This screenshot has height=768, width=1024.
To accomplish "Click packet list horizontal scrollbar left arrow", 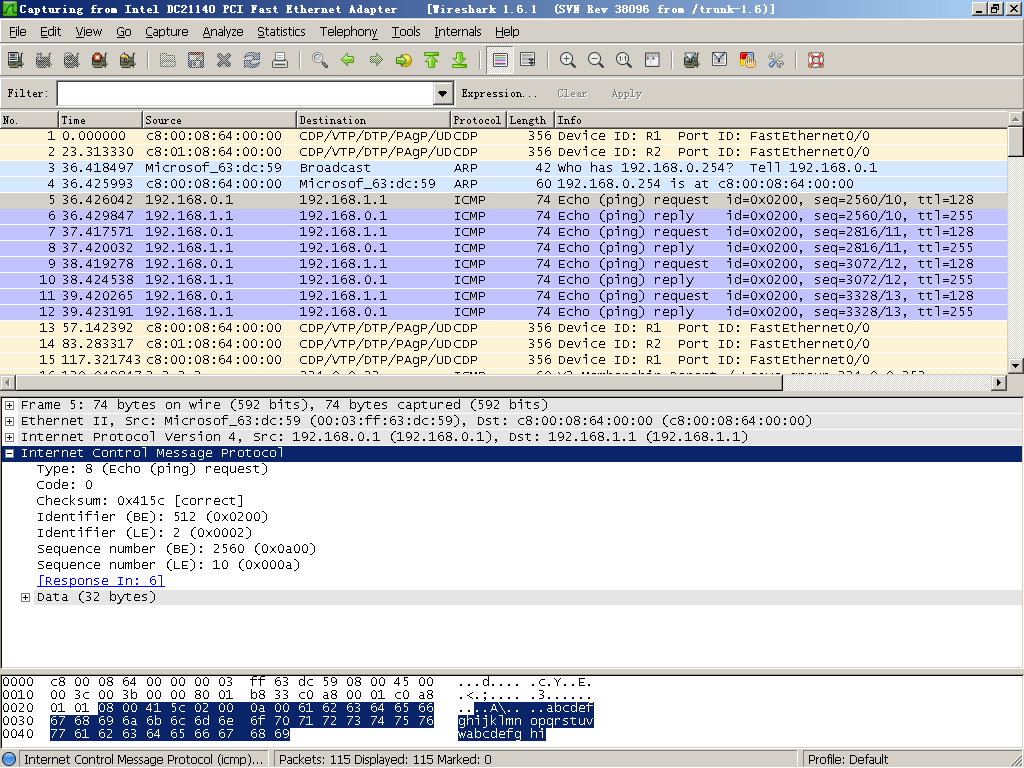I will pyautogui.click(x=7, y=383).
